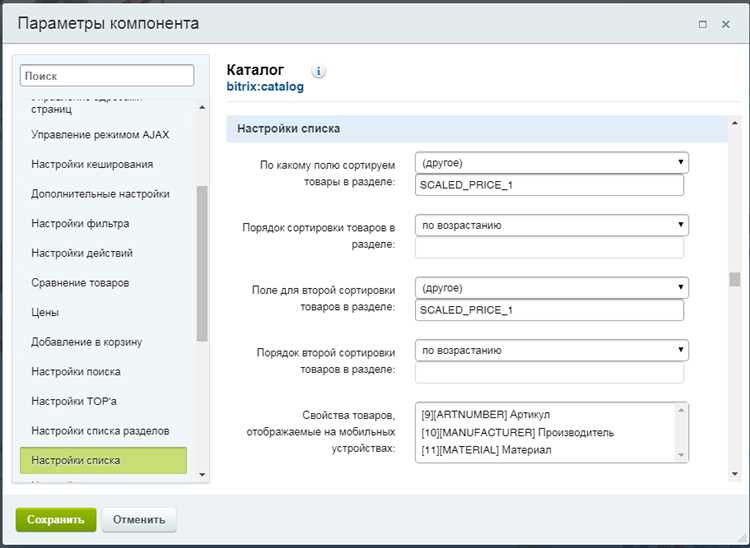Go to Добавление в корзину section
The width and height of the screenshot is (750, 548).
pos(87,342)
